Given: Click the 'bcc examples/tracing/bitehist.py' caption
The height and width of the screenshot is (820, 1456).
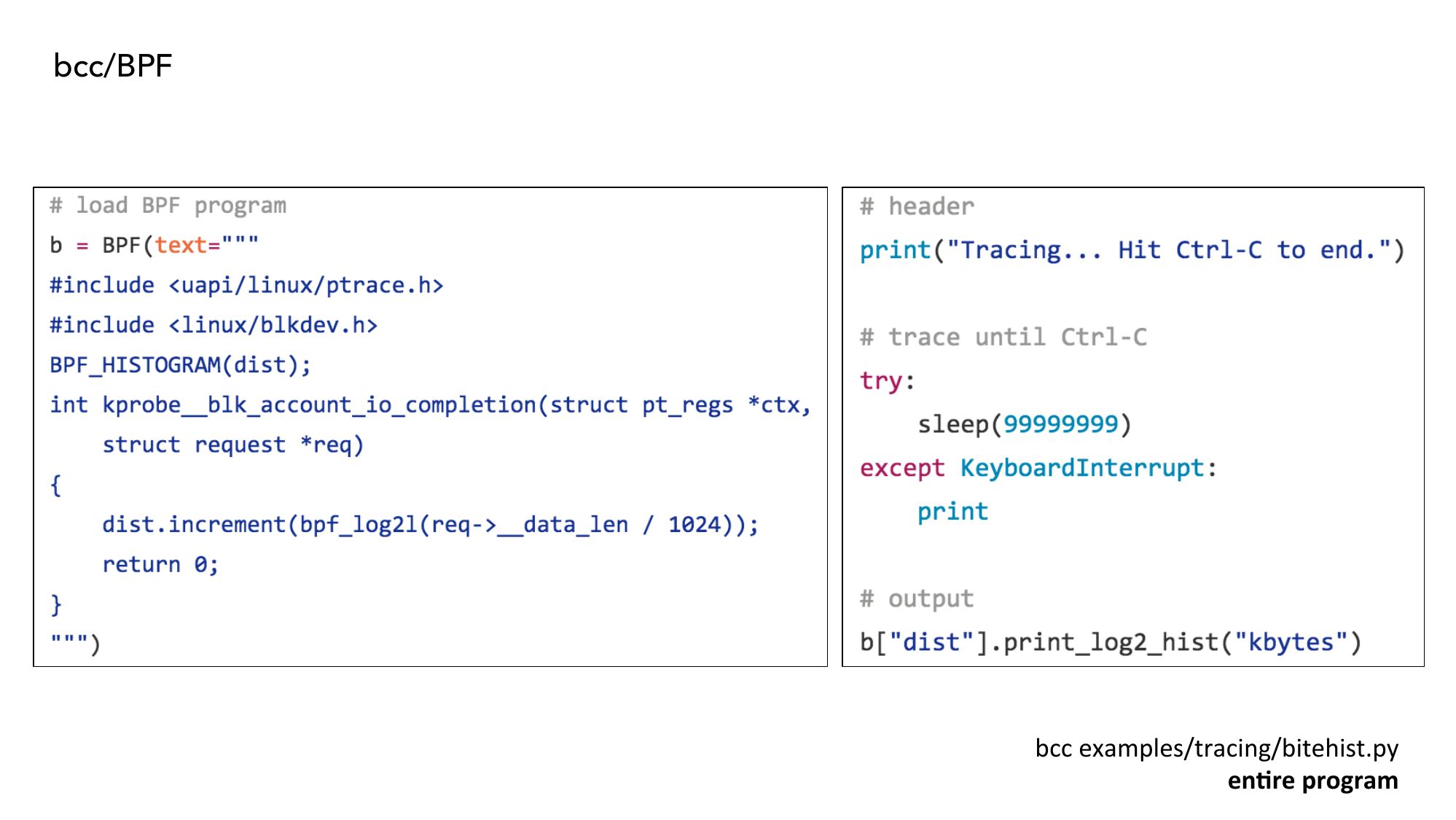Looking at the screenshot, I should (1216, 749).
